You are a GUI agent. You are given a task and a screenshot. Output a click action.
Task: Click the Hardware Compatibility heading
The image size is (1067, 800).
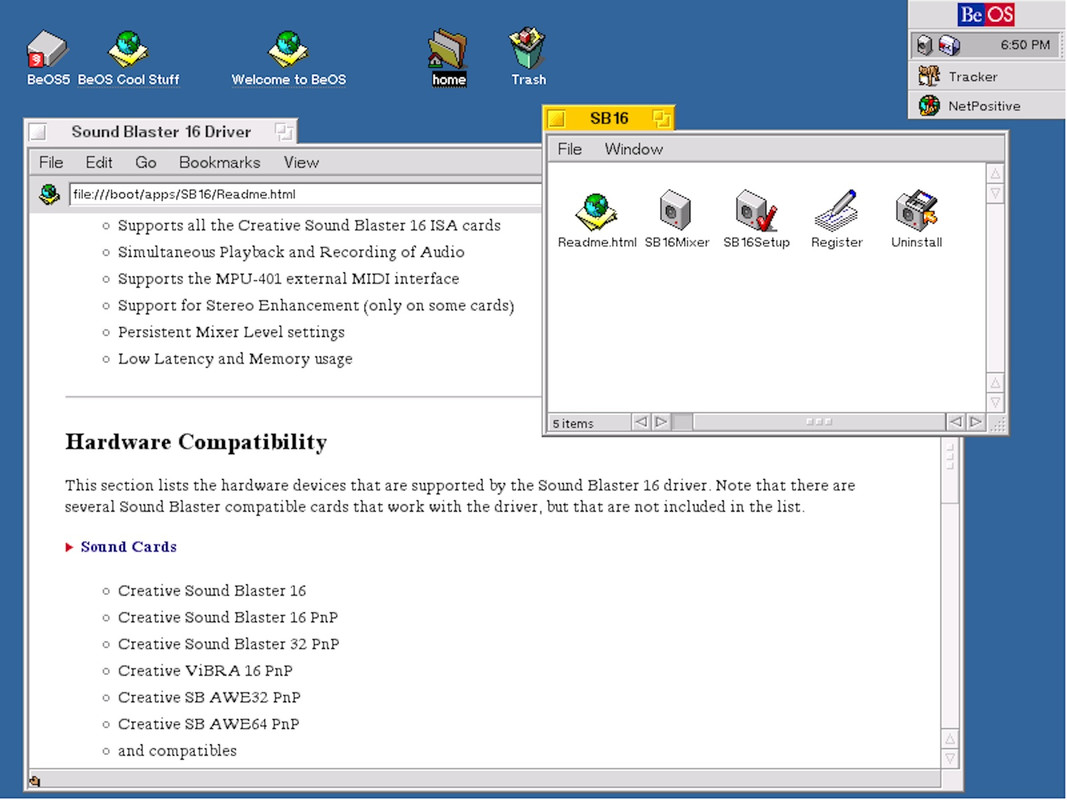coord(196,442)
